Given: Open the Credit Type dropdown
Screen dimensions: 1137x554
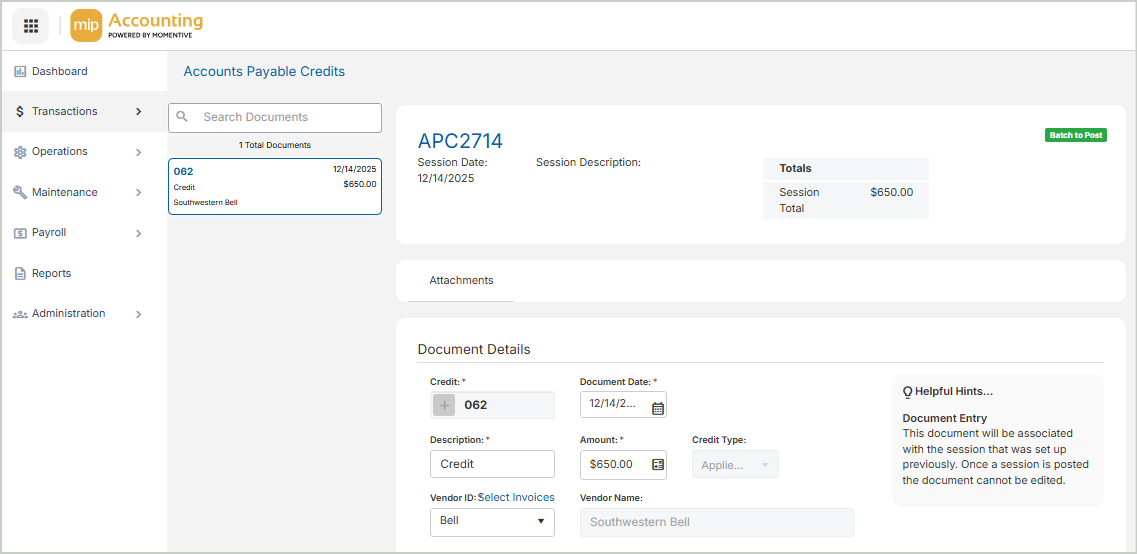Looking at the screenshot, I should 735,465.
